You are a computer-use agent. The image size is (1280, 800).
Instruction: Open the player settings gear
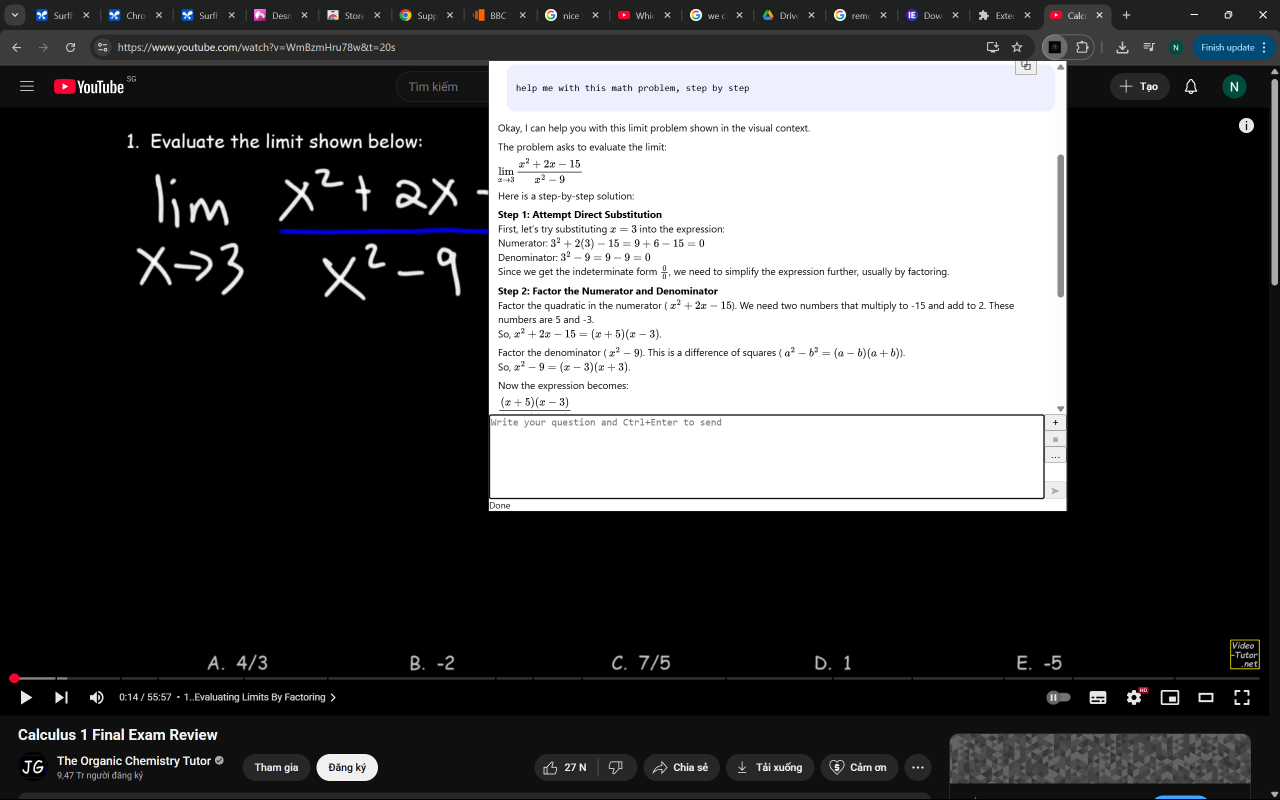click(x=1134, y=697)
